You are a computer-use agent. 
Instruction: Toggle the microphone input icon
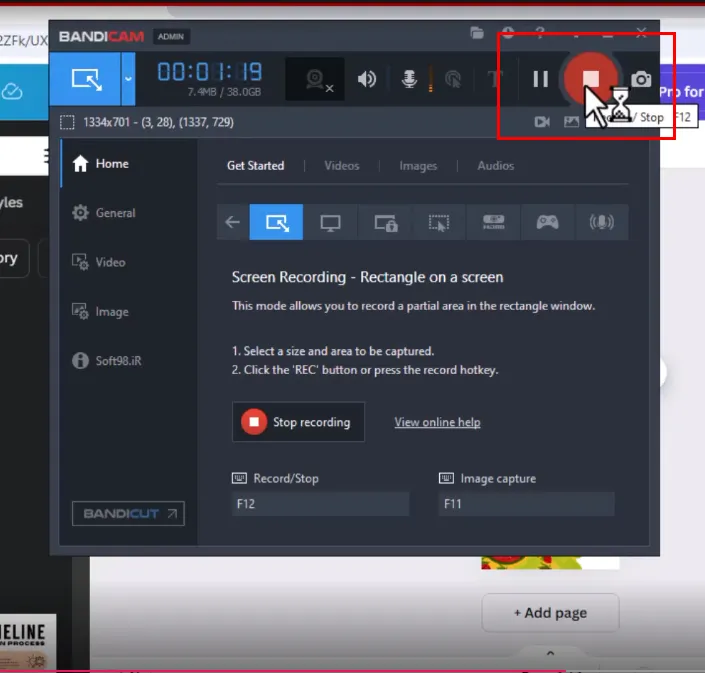(x=409, y=79)
